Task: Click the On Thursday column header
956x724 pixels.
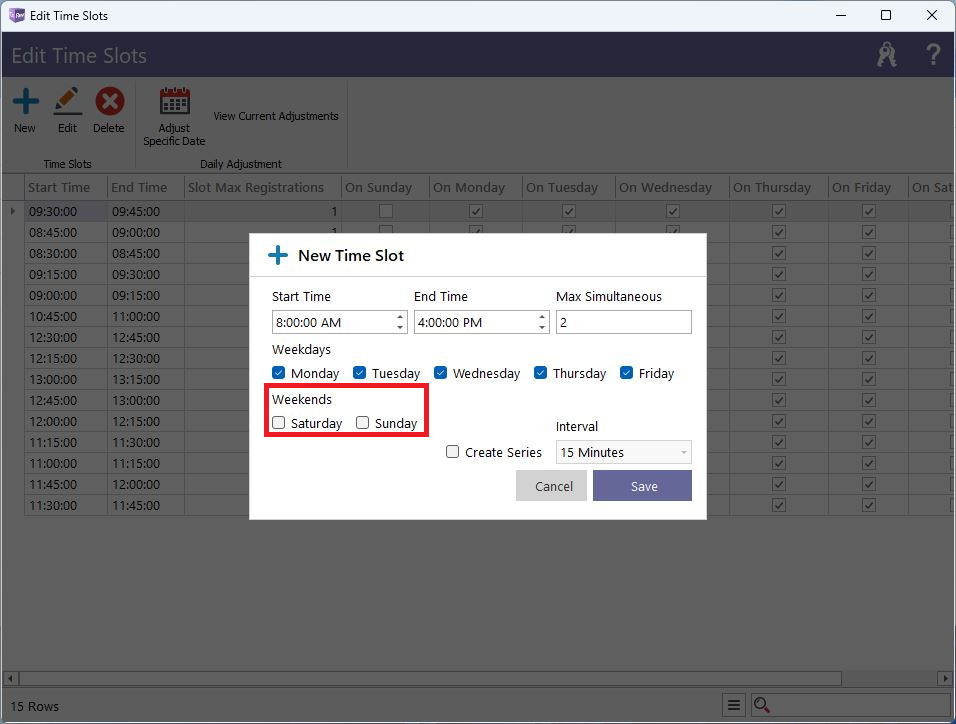Action: pyautogui.click(x=779, y=187)
